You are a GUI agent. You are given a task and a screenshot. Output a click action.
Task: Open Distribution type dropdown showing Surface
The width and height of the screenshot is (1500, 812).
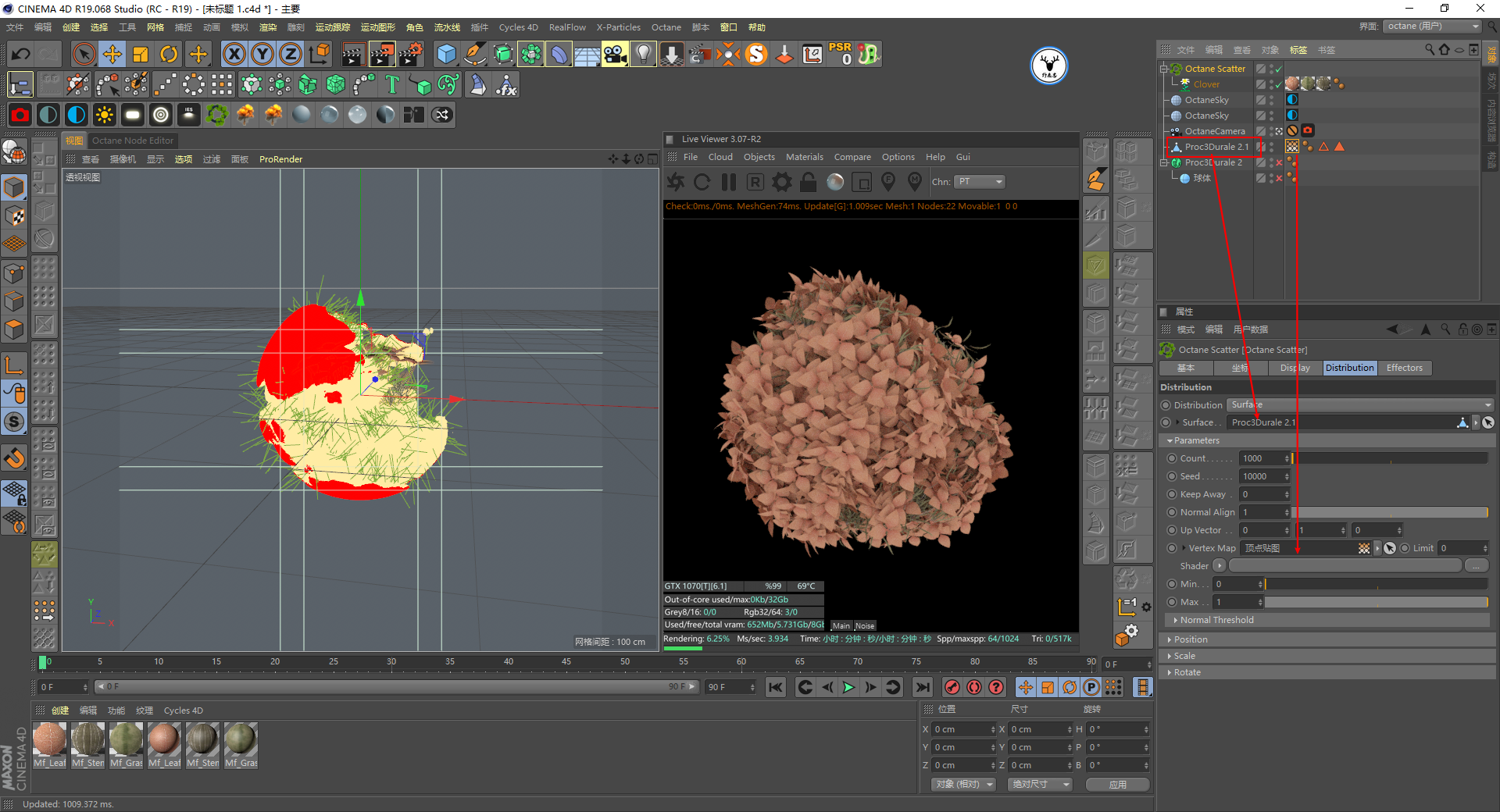coord(1361,404)
